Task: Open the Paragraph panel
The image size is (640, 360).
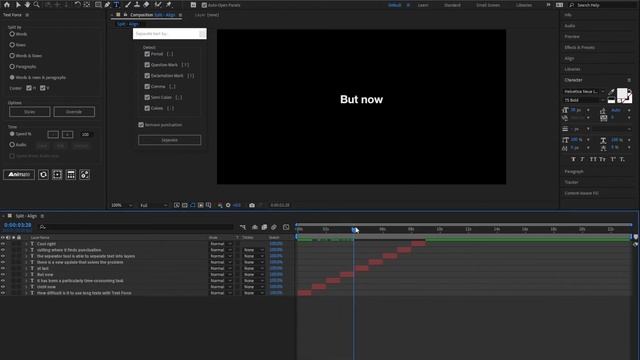Action: (x=574, y=171)
